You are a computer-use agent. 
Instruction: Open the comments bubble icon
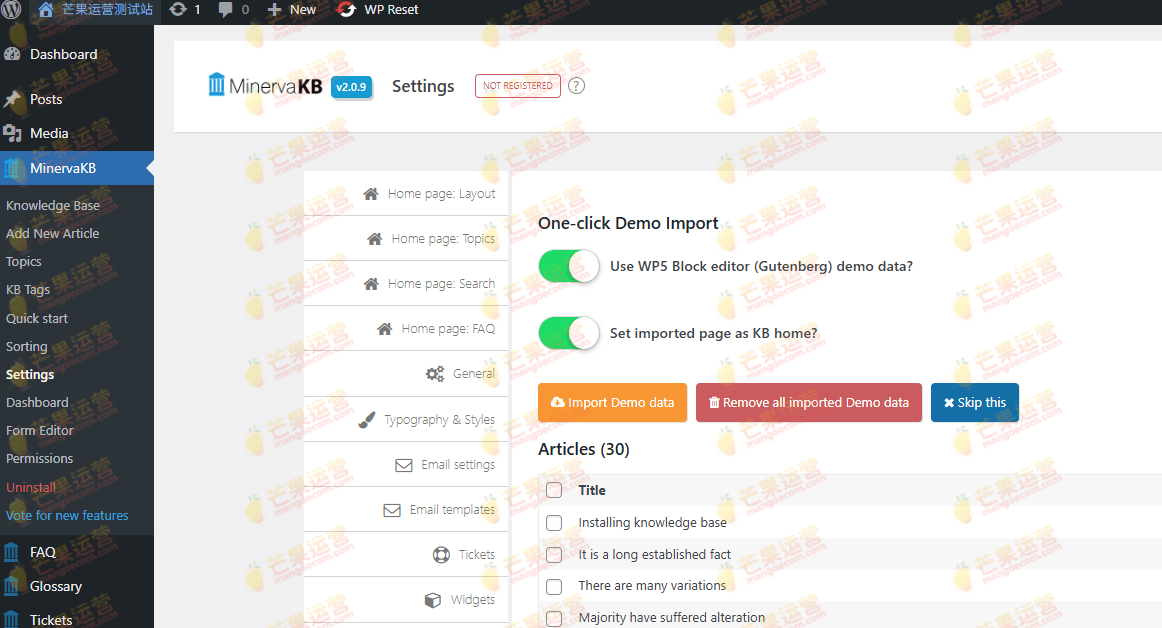click(x=225, y=10)
